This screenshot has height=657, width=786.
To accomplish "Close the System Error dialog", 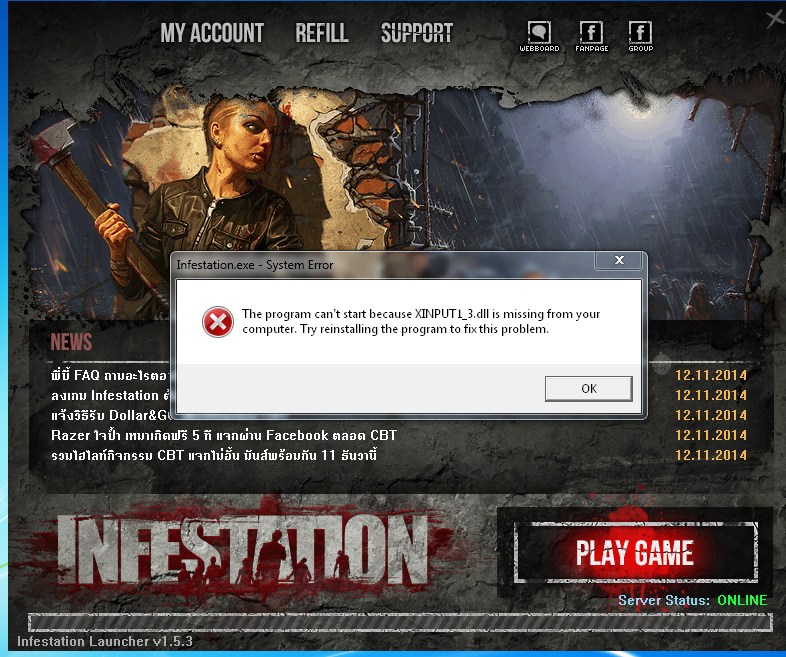I will (x=619, y=260).
